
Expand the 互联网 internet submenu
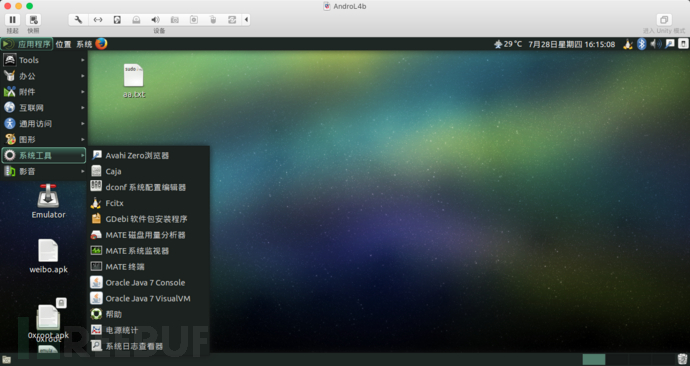(44, 107)
